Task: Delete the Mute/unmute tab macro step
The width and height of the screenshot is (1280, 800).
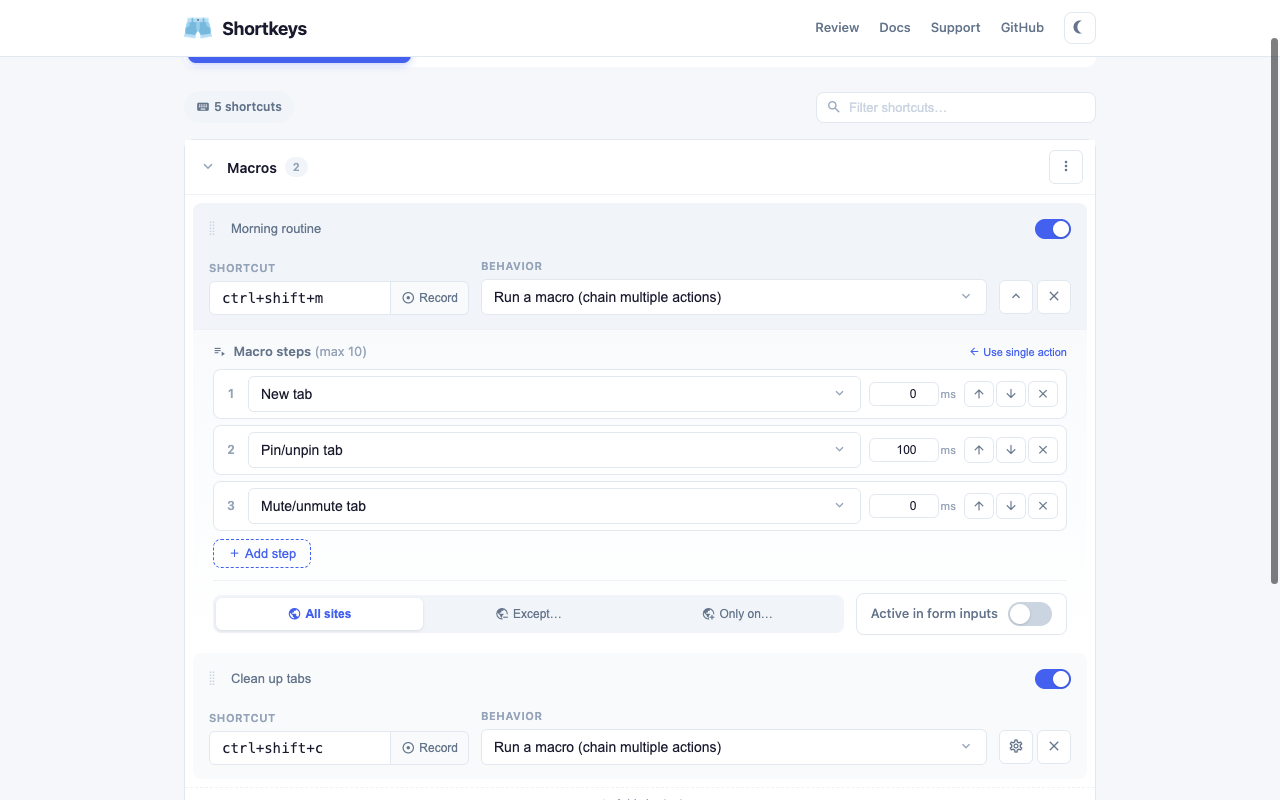Action: tap(1043, 505)
